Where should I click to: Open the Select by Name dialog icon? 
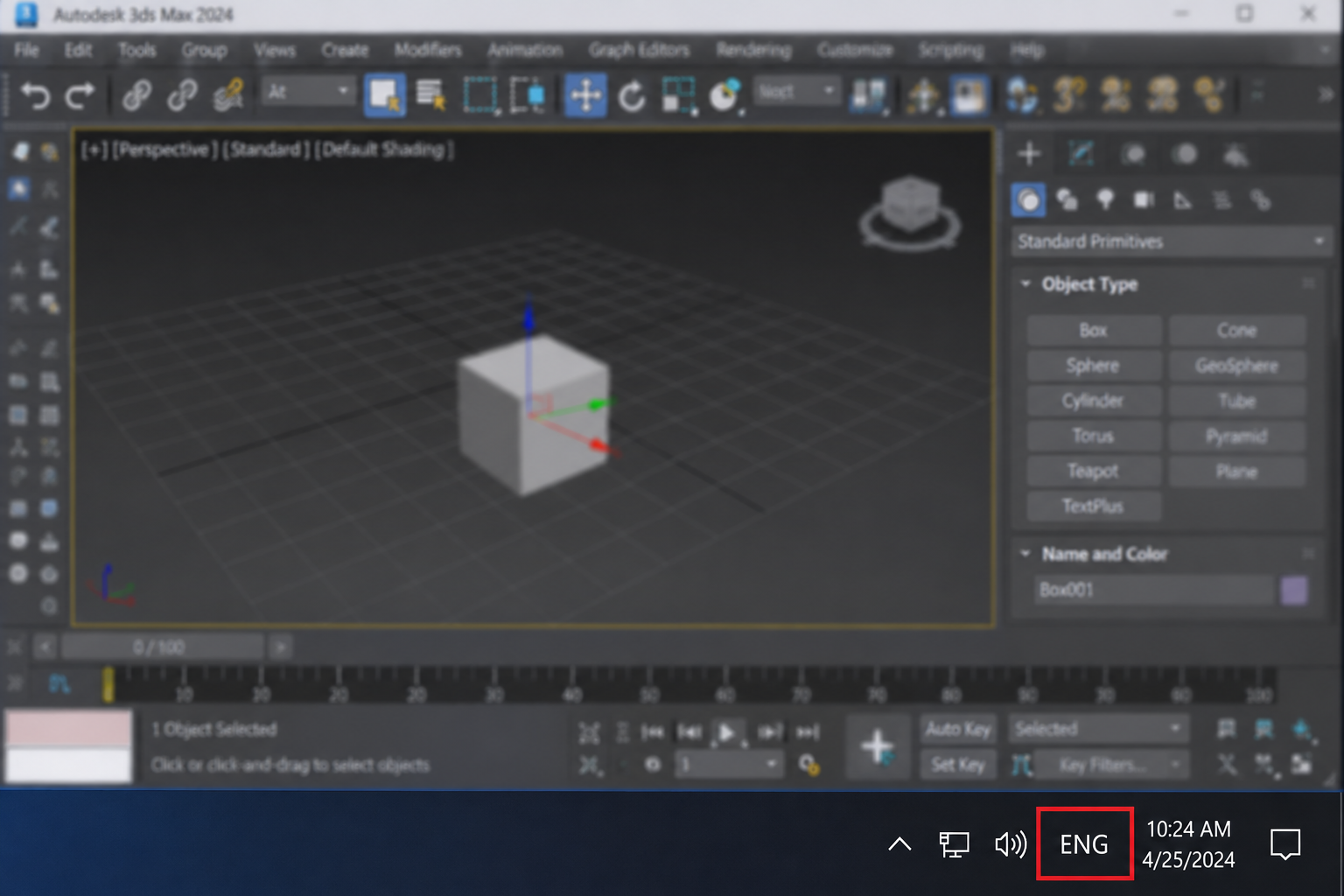pyautogui.click(x=430, y=94)
